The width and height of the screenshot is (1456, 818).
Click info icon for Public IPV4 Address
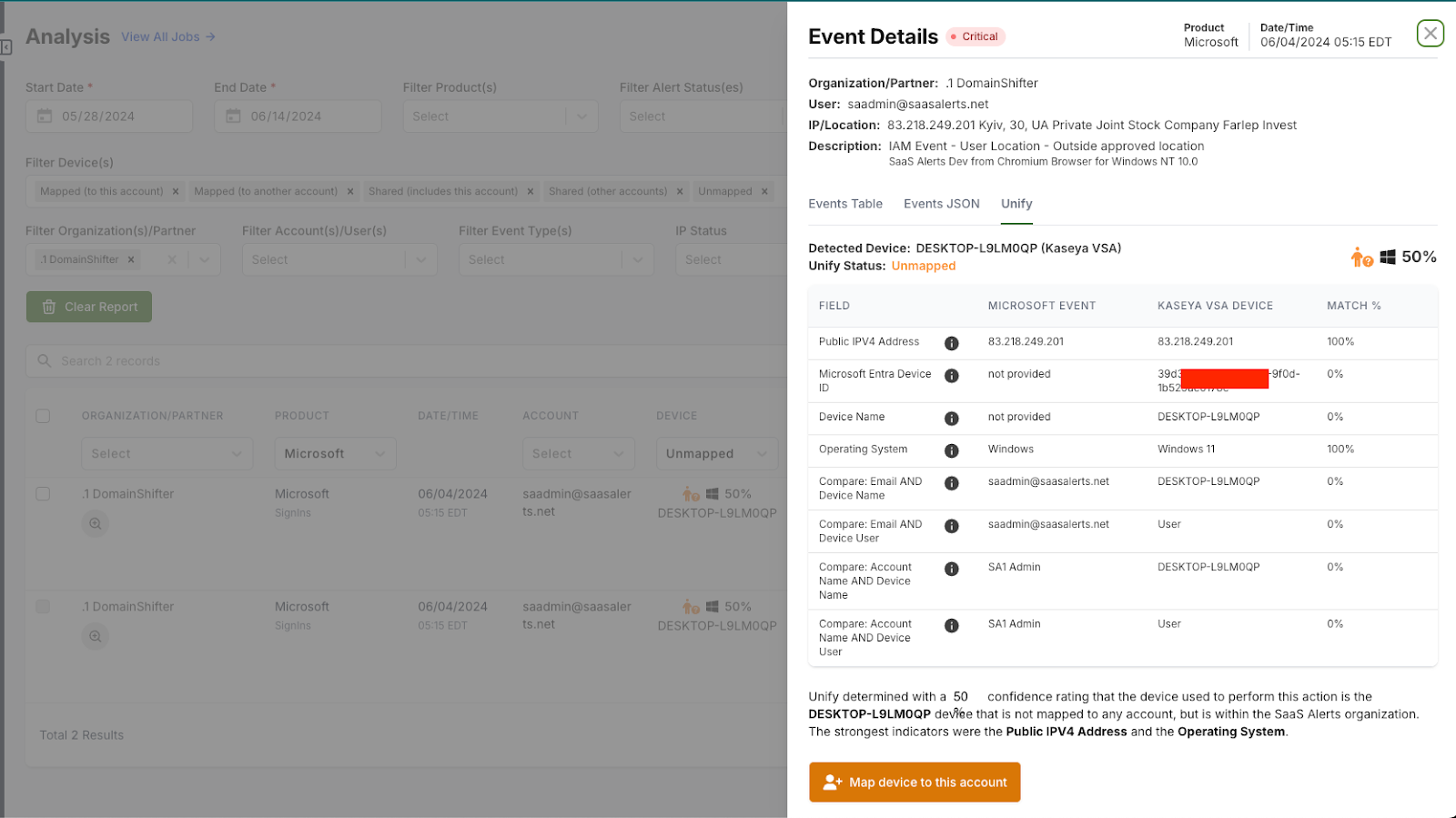(x=951, y=343)
